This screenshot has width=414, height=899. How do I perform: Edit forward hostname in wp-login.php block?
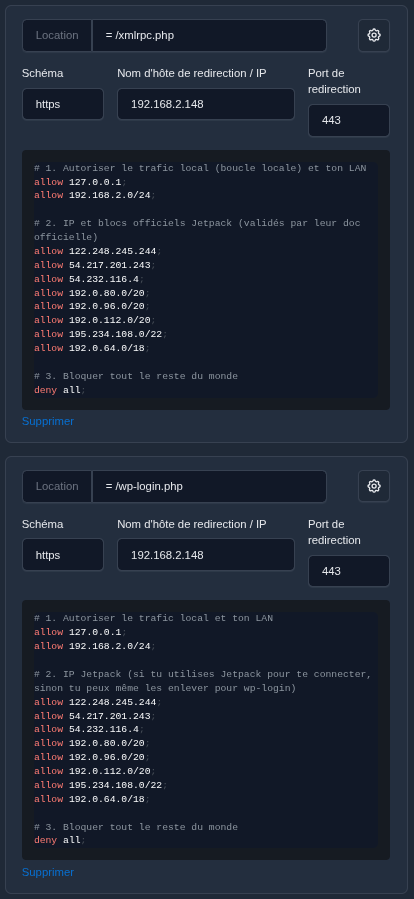click(206, 555)
